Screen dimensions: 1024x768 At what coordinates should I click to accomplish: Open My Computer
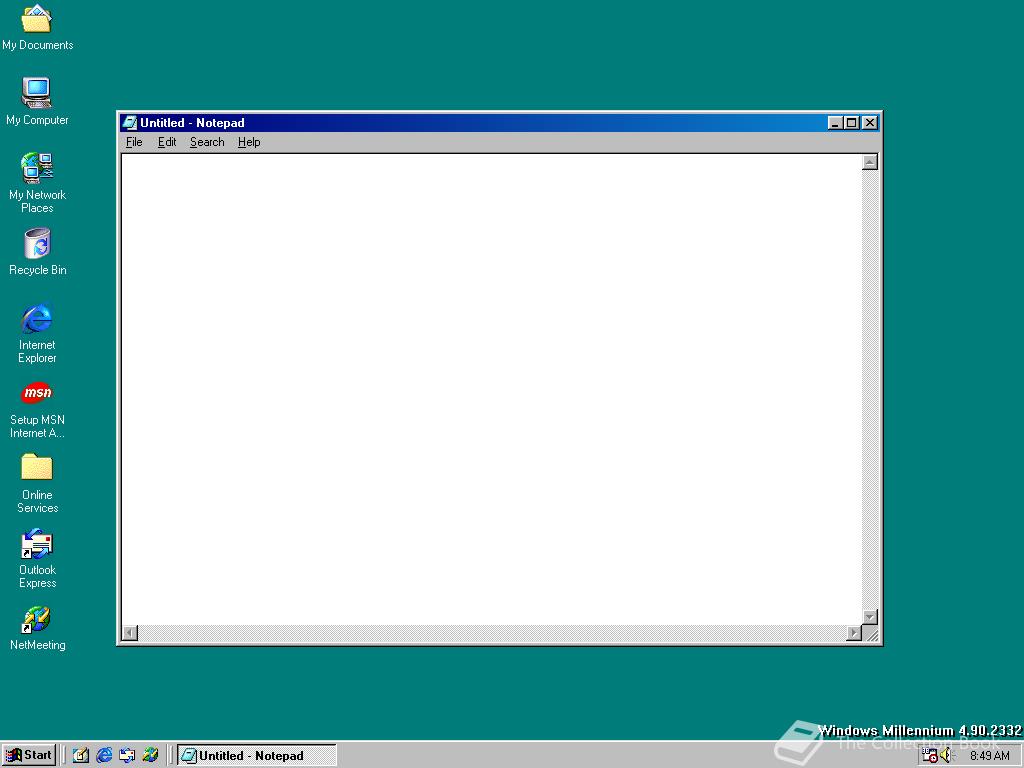(37, 95)
